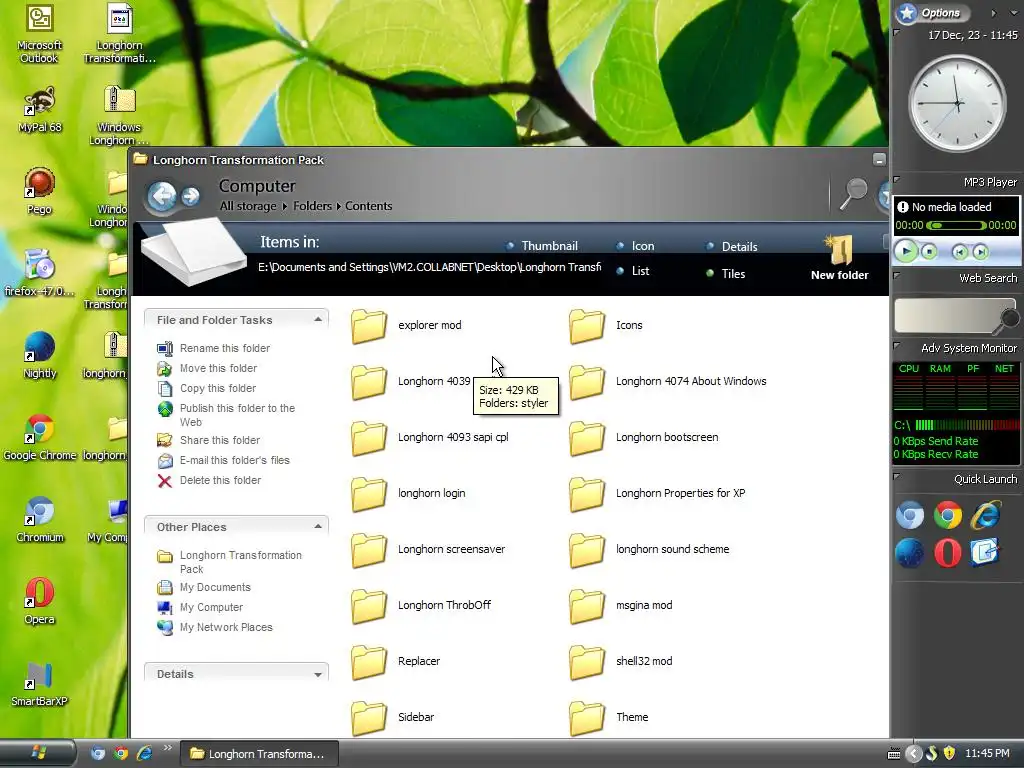Open the shell32 mod folder
Screen dimensions: 1024x768
pyautogui.click(x=620, y=662)
